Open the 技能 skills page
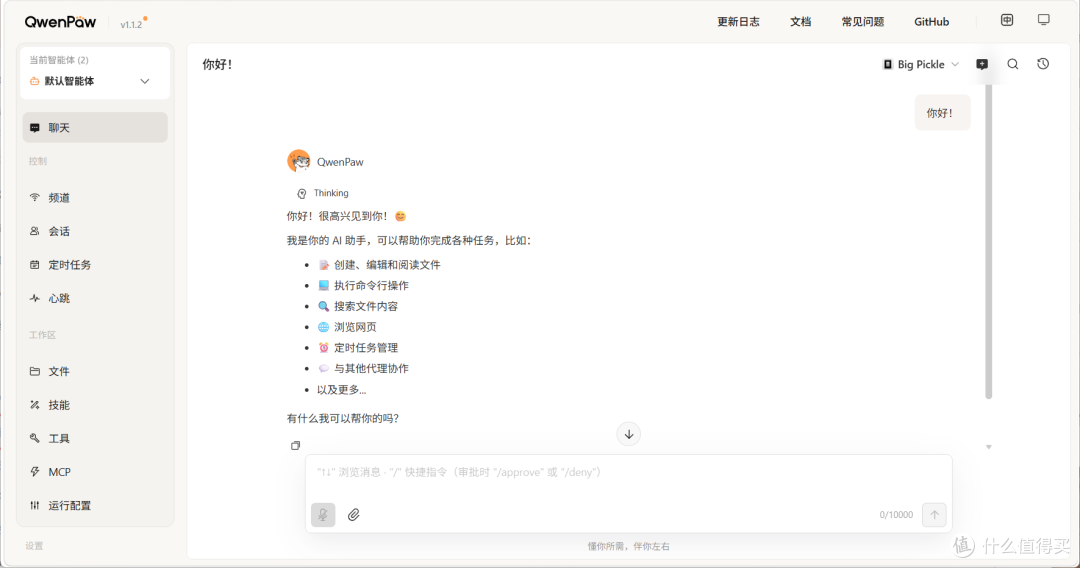Image resolution: width=1080 pixels, height=568 pixels. coord(95,405)
